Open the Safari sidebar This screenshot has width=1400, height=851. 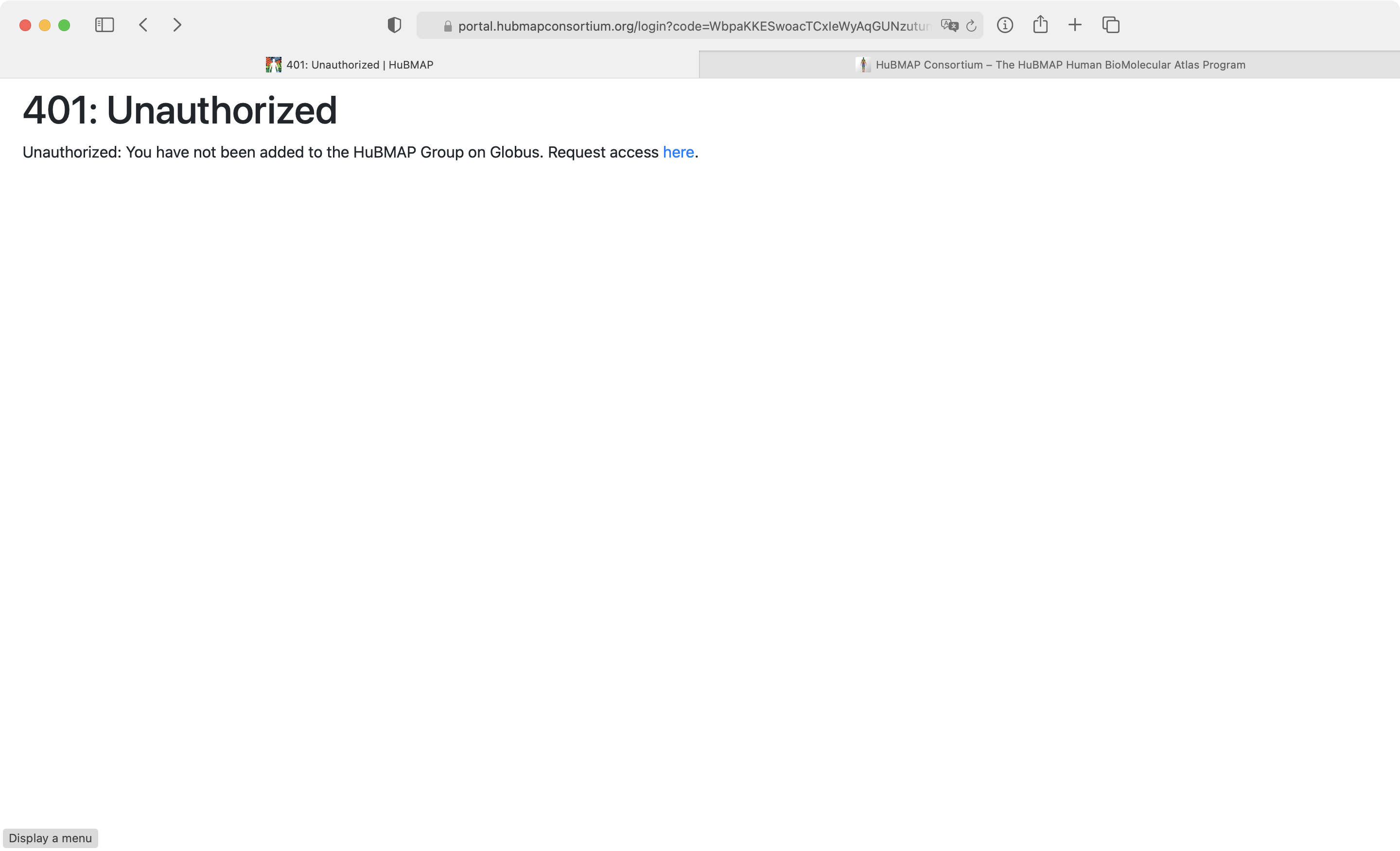coord(104,24)
